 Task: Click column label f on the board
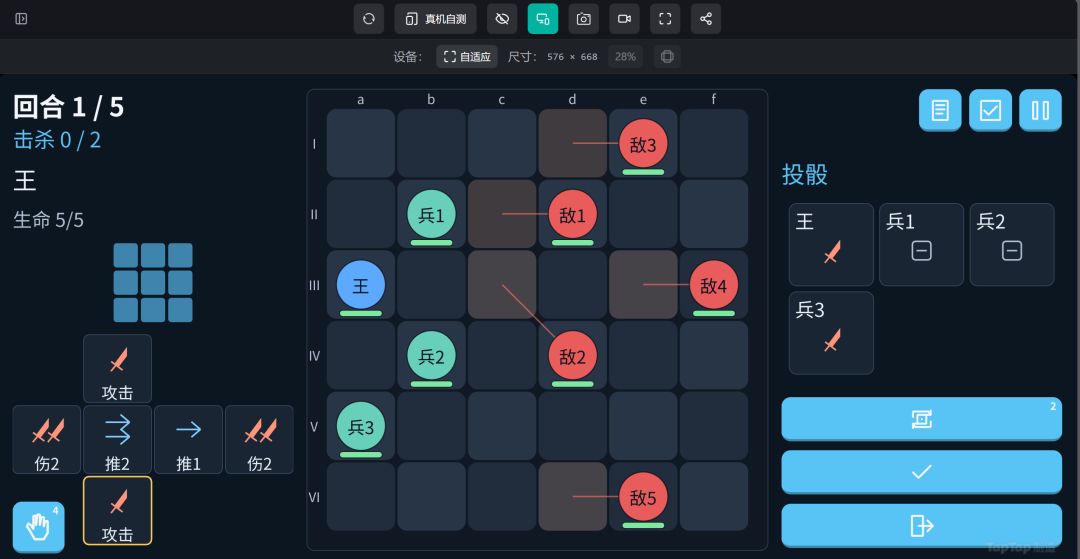tap(714, 100)
